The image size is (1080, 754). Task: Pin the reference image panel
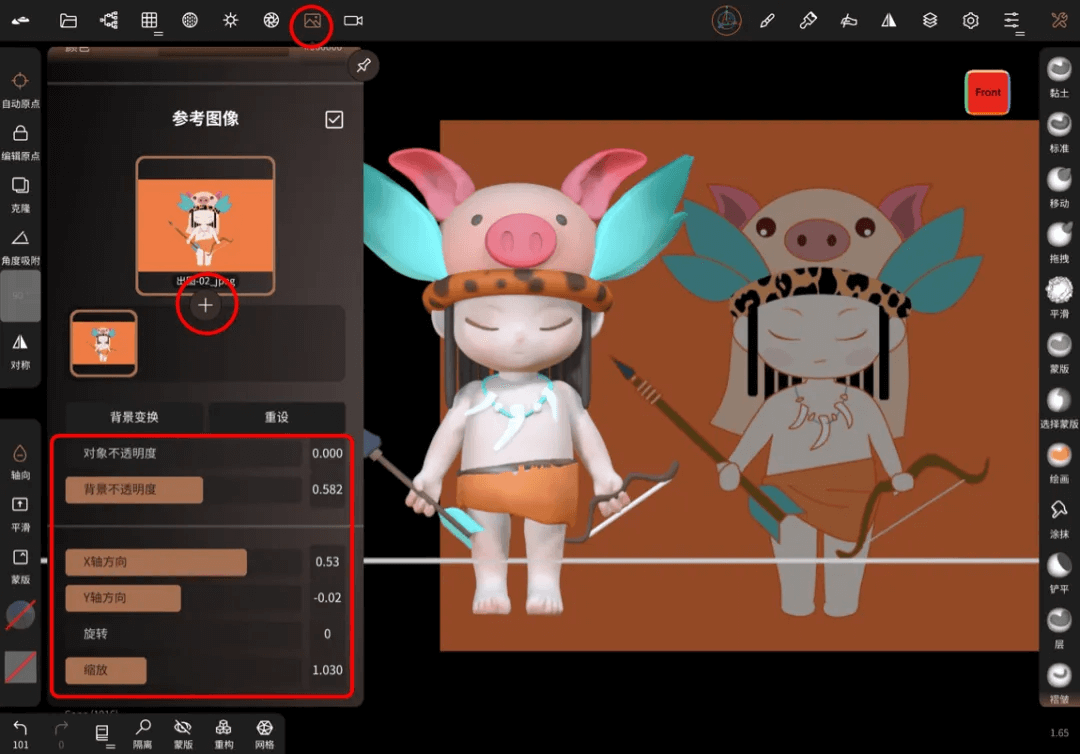(x=363, y=65)
